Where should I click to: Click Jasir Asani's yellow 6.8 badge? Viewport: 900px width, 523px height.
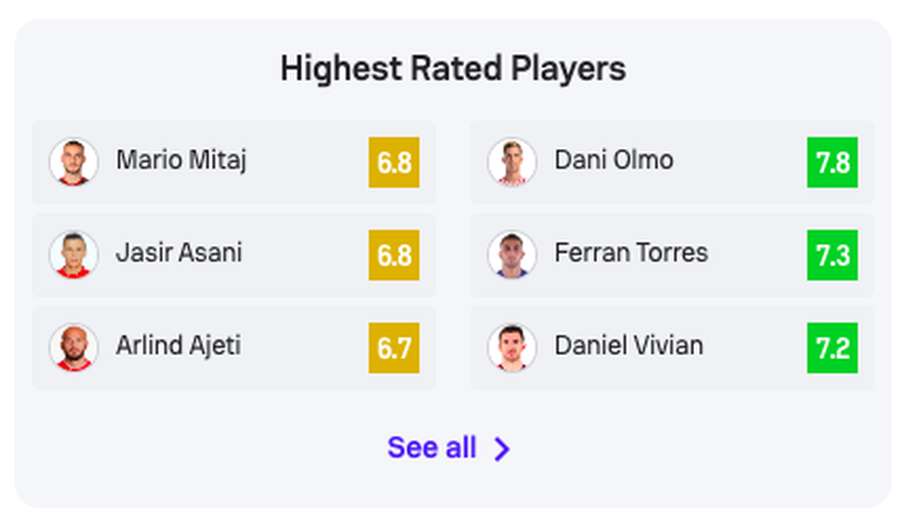tap(394, 255)
